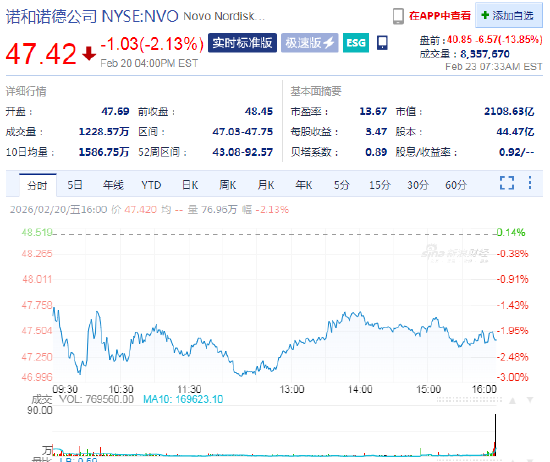Click the 成交量 value 1228.57万
The image size is (550, 462).
104,132
